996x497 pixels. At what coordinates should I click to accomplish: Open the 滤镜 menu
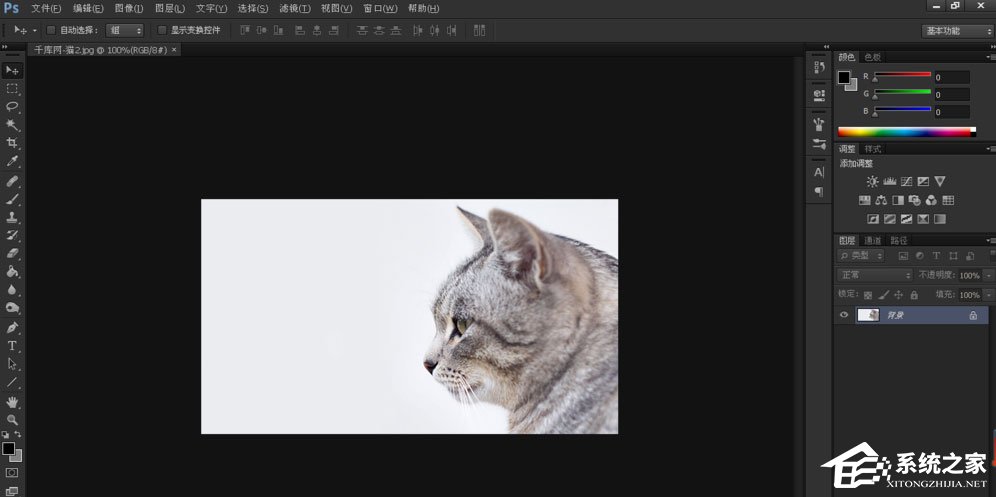(294, 8)
